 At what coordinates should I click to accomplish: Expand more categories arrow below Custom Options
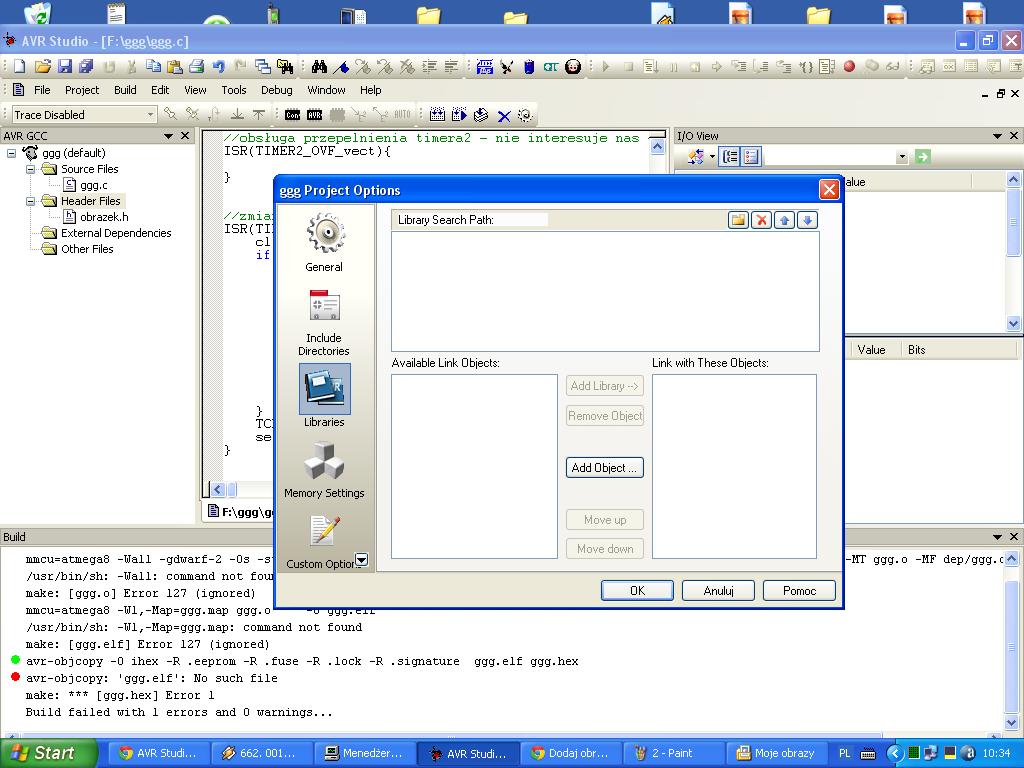pos(361,560)
